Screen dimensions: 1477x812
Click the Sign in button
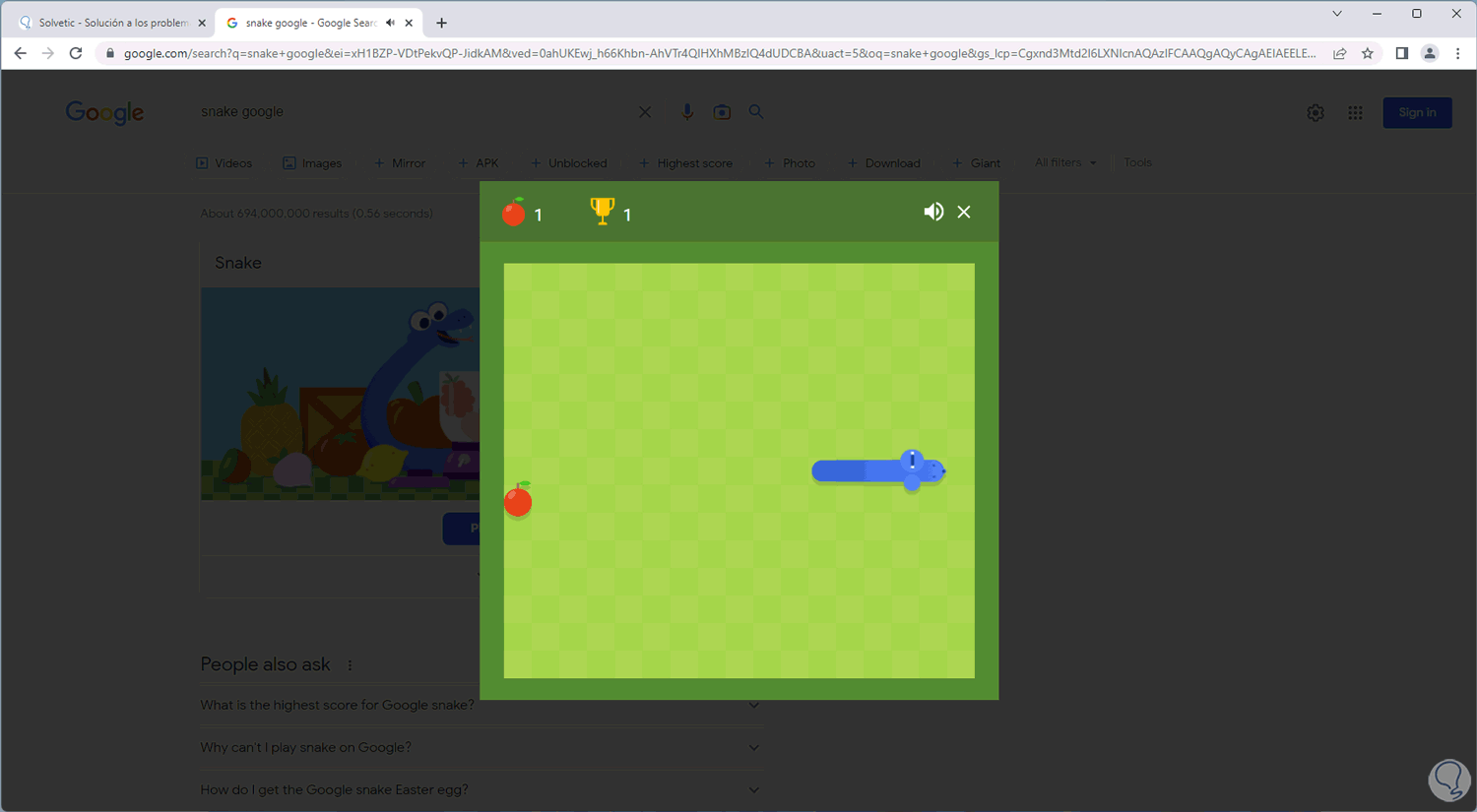pyautogui.click(x=1417, y=112)
